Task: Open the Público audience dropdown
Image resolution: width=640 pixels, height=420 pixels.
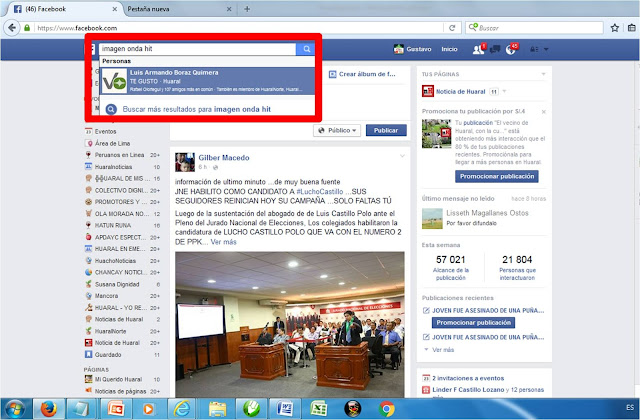Action: 337,131
